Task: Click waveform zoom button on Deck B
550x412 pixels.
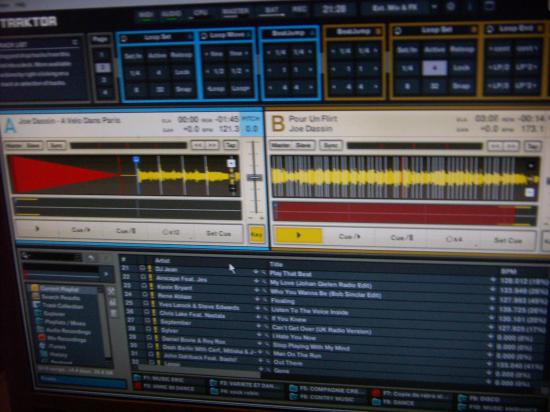Action: point(529,192)
